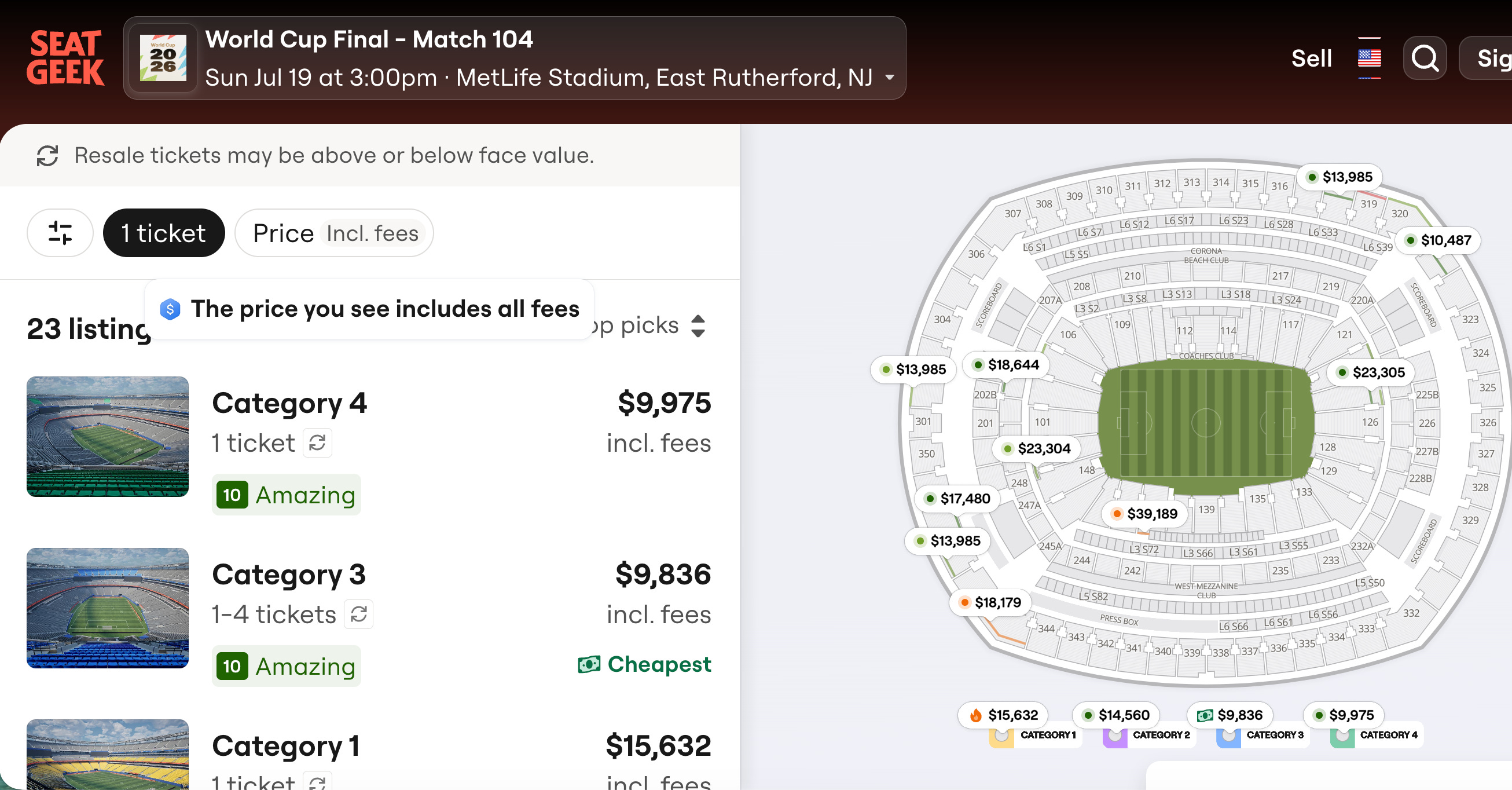The height and width of the screenshot is (790, 1512).
Task: Open the search magnifier icon
Action: [1424, 58]
